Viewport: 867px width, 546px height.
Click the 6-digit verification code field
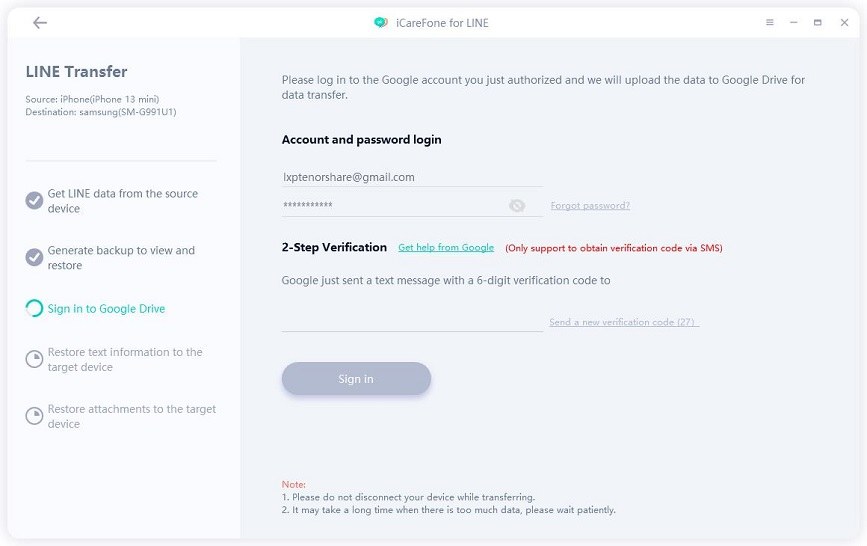[412, 320]
